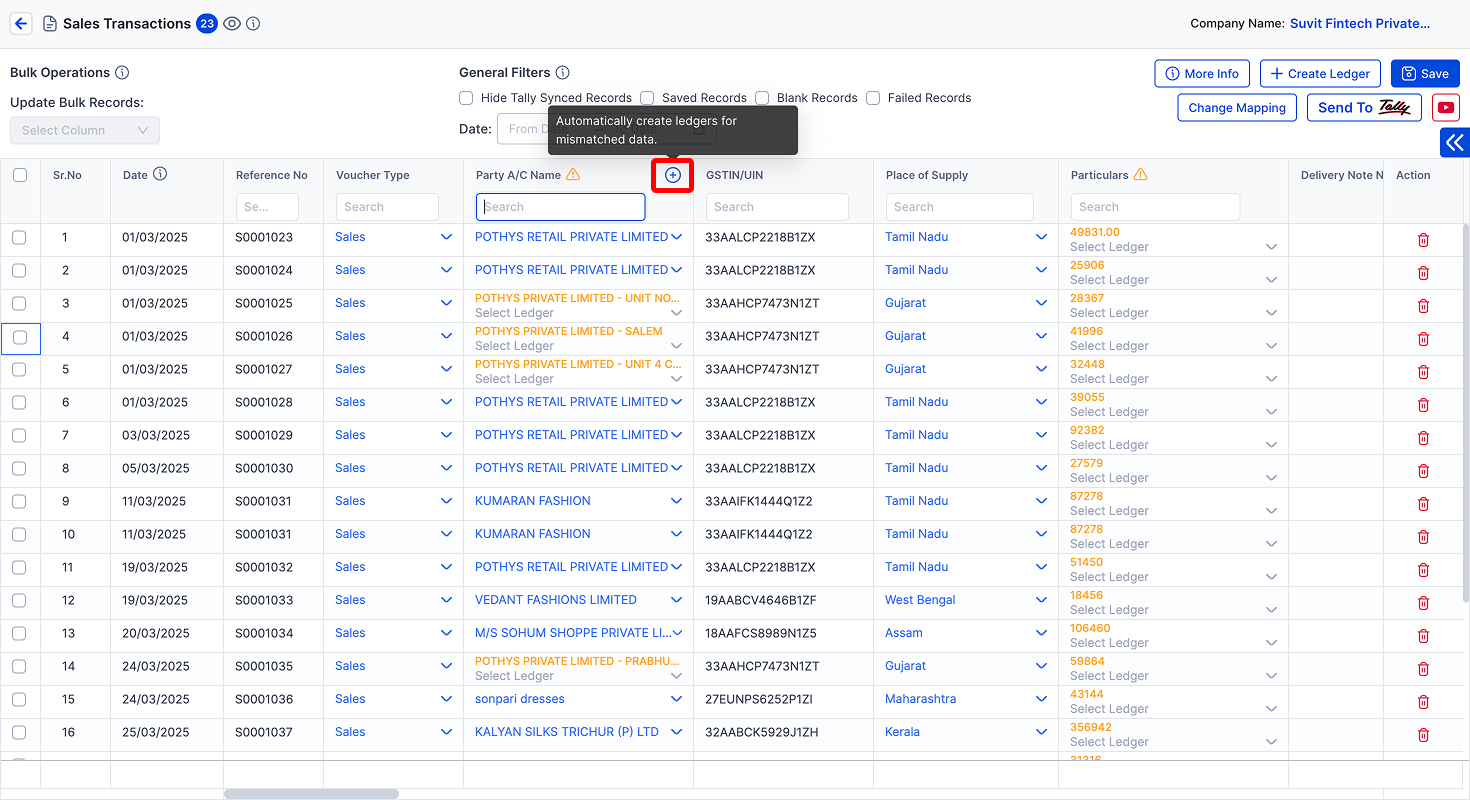The width and height of the screenshot is (1470, 800).
Task: Click auto-create ledgers plus icon in Party A/C Name
Action: pyautogui.click(x=673, y=175)
